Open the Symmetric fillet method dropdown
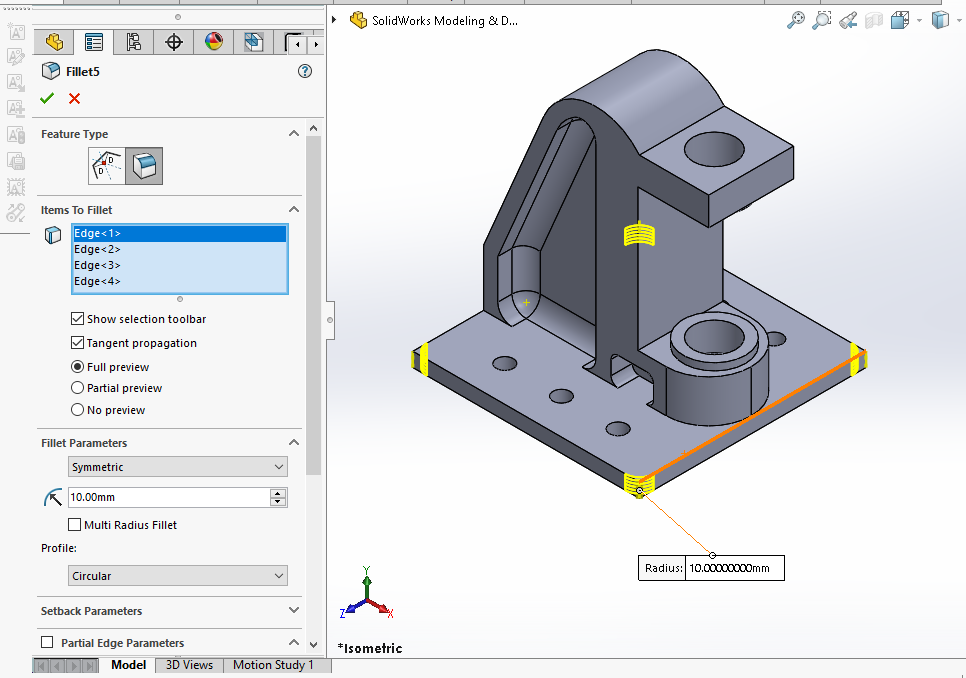The image size is (966, 678). coord(178,467)
